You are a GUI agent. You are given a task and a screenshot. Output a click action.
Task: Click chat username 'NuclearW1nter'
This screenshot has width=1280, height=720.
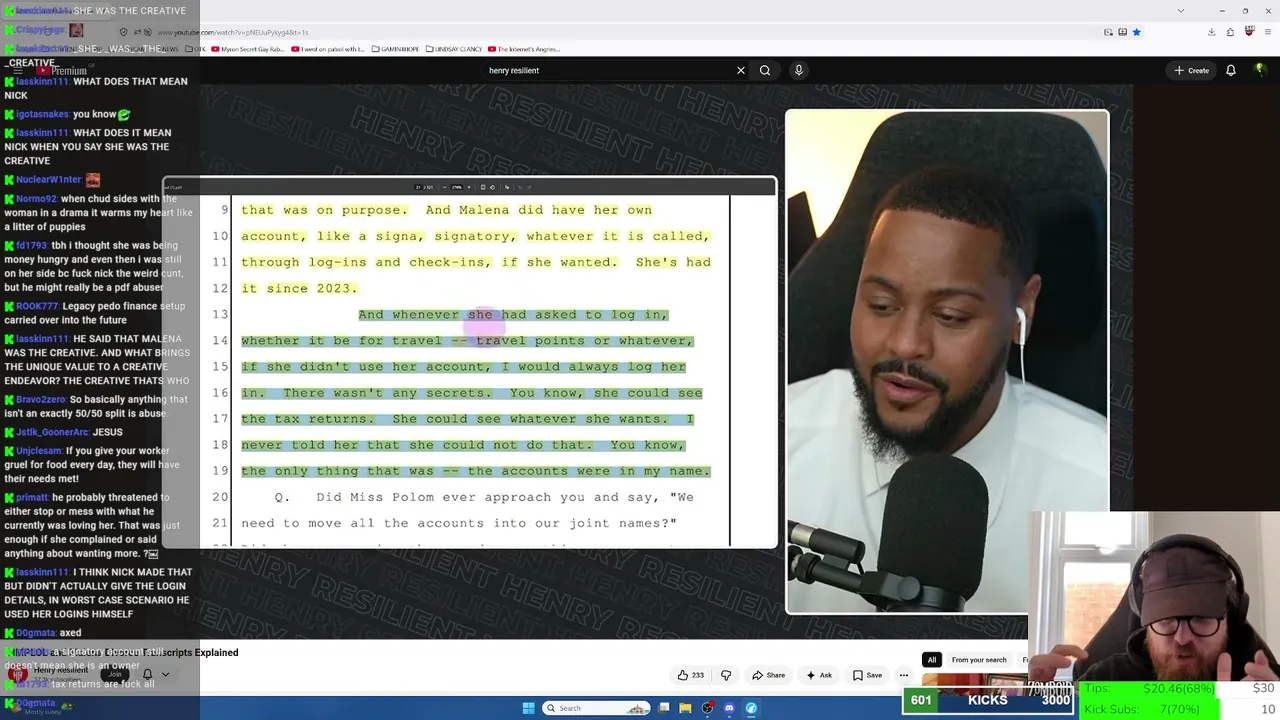pos(49,179)
